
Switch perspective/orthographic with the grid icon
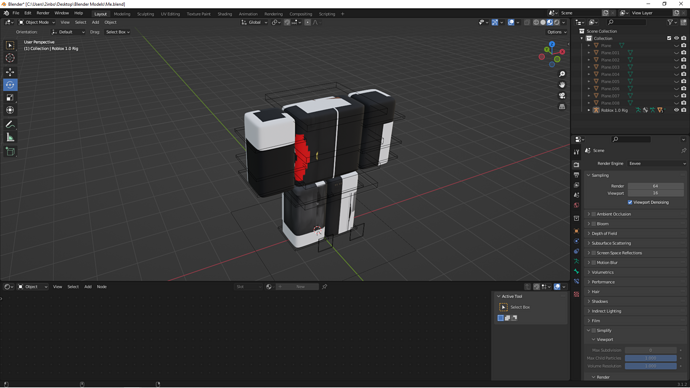[562, 106]
